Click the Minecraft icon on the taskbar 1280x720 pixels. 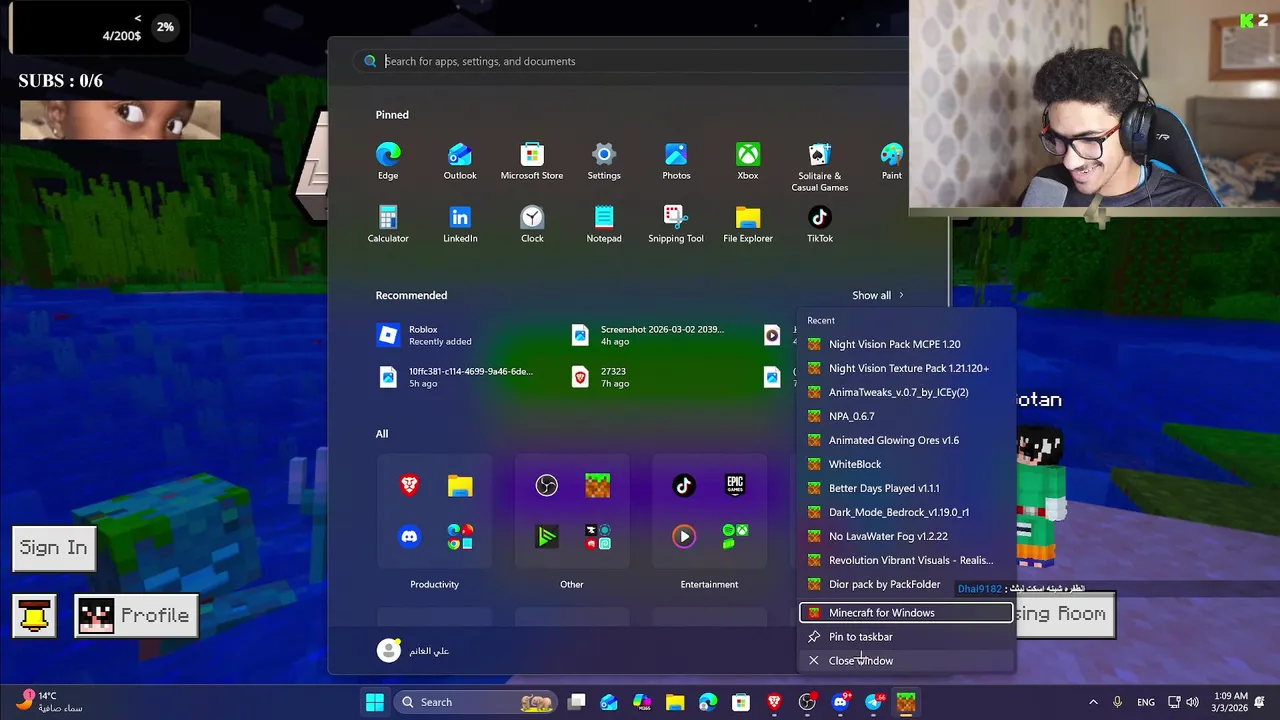click(x=906, y=702)
